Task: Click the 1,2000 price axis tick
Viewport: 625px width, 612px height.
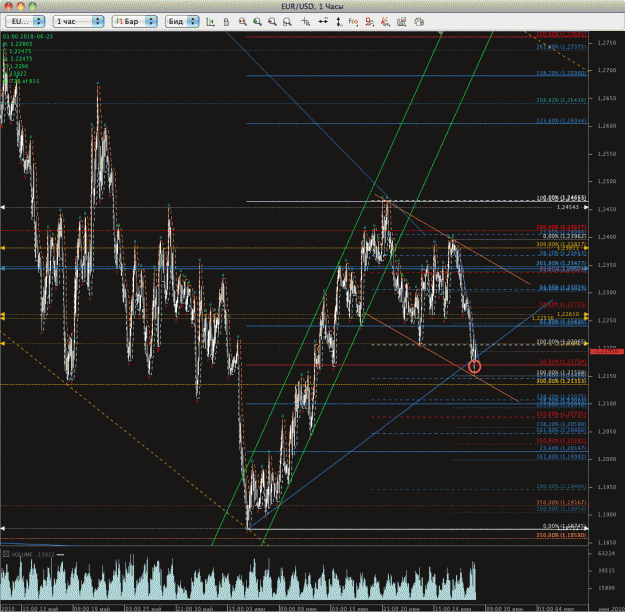Action: 607,459
